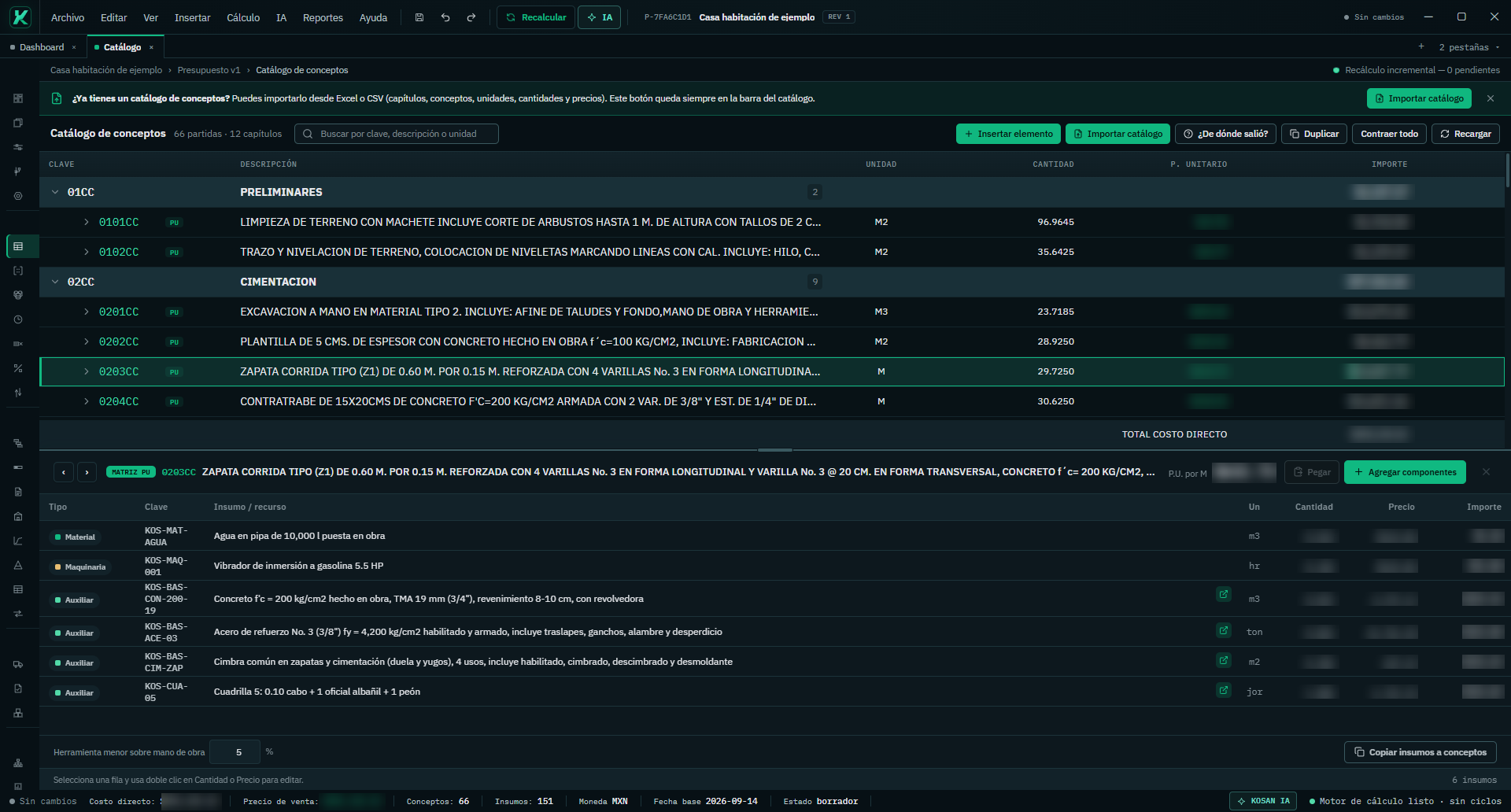The height and width of the screenshot is (812, 1511).
Task: Click the undo arrow icon
Action: pyautogui.click(x=445, y=17)
